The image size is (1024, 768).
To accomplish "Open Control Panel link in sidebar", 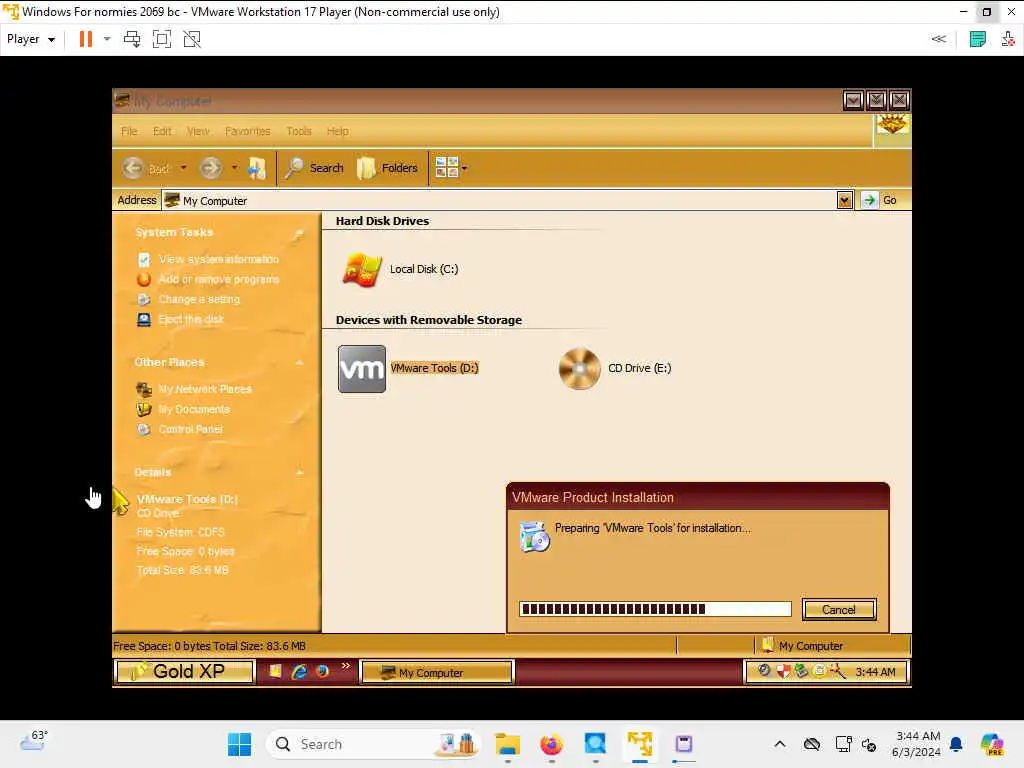I will click(191, 429).
